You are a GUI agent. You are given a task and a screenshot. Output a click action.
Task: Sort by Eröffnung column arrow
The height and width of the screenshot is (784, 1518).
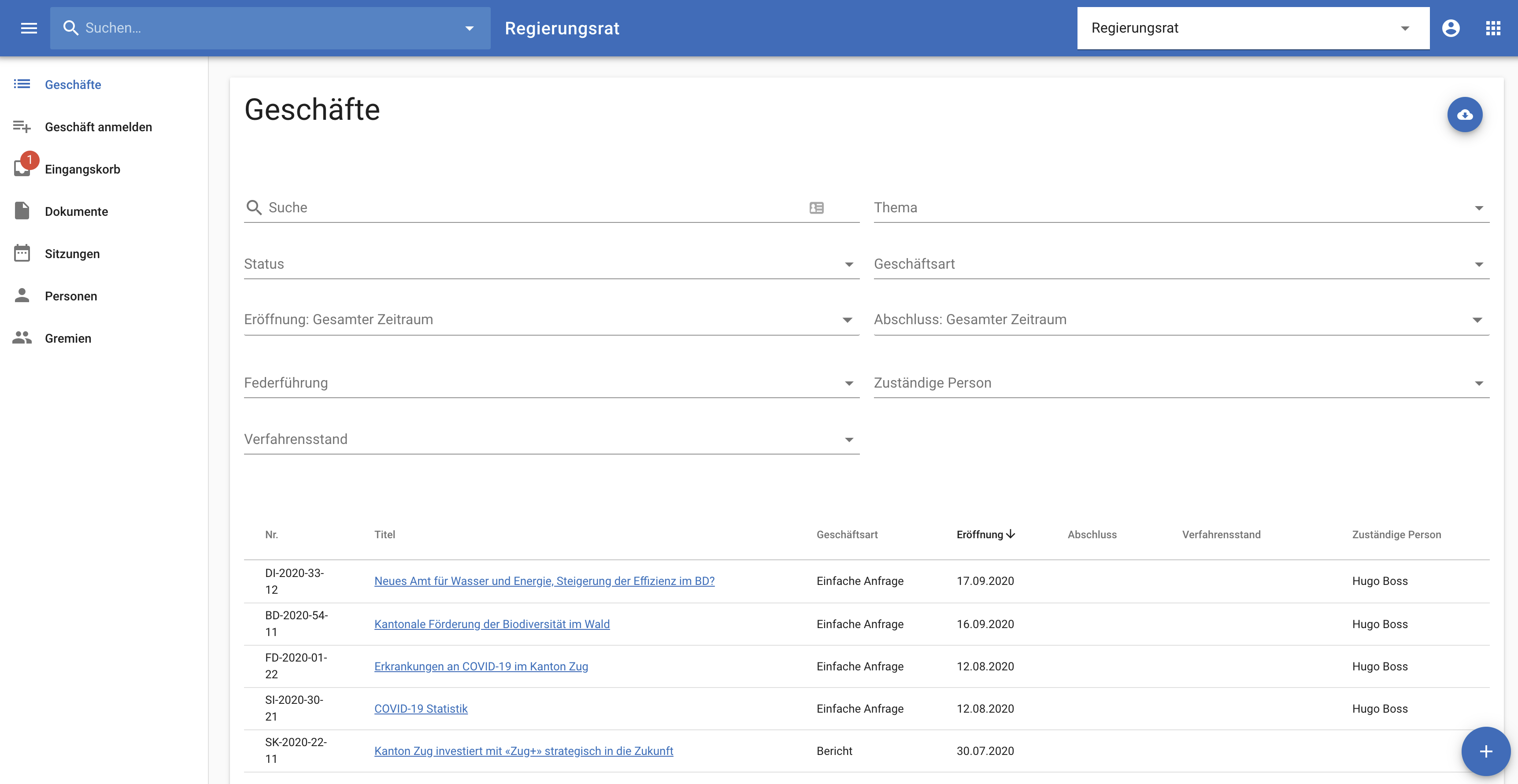[x=1011, y=534]
